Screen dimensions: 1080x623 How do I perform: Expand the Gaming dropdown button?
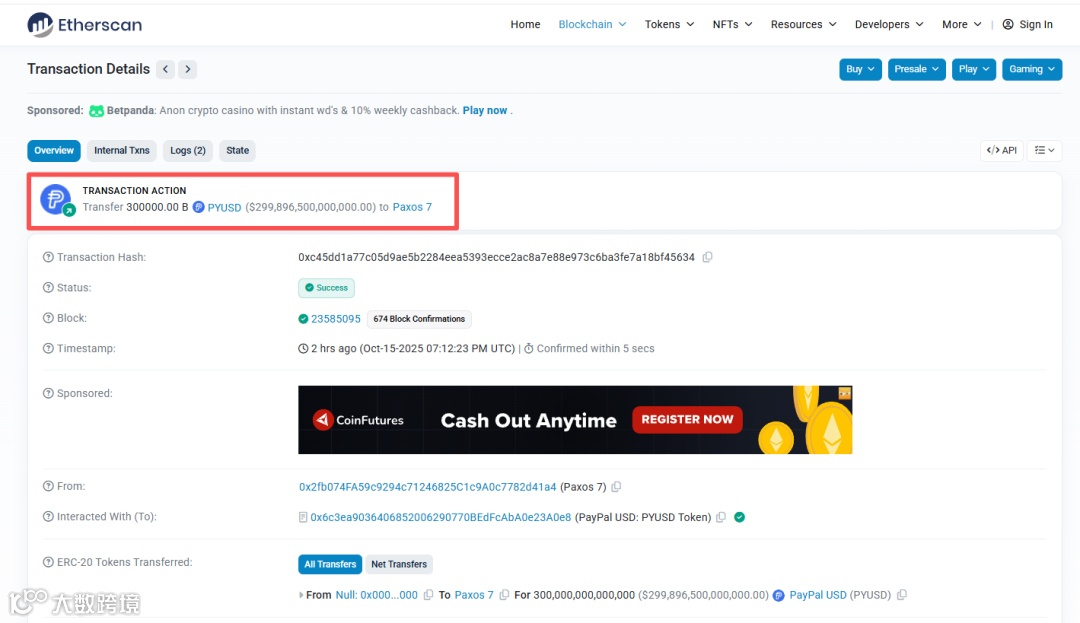pyautogui.click(x=1032, y=69)
